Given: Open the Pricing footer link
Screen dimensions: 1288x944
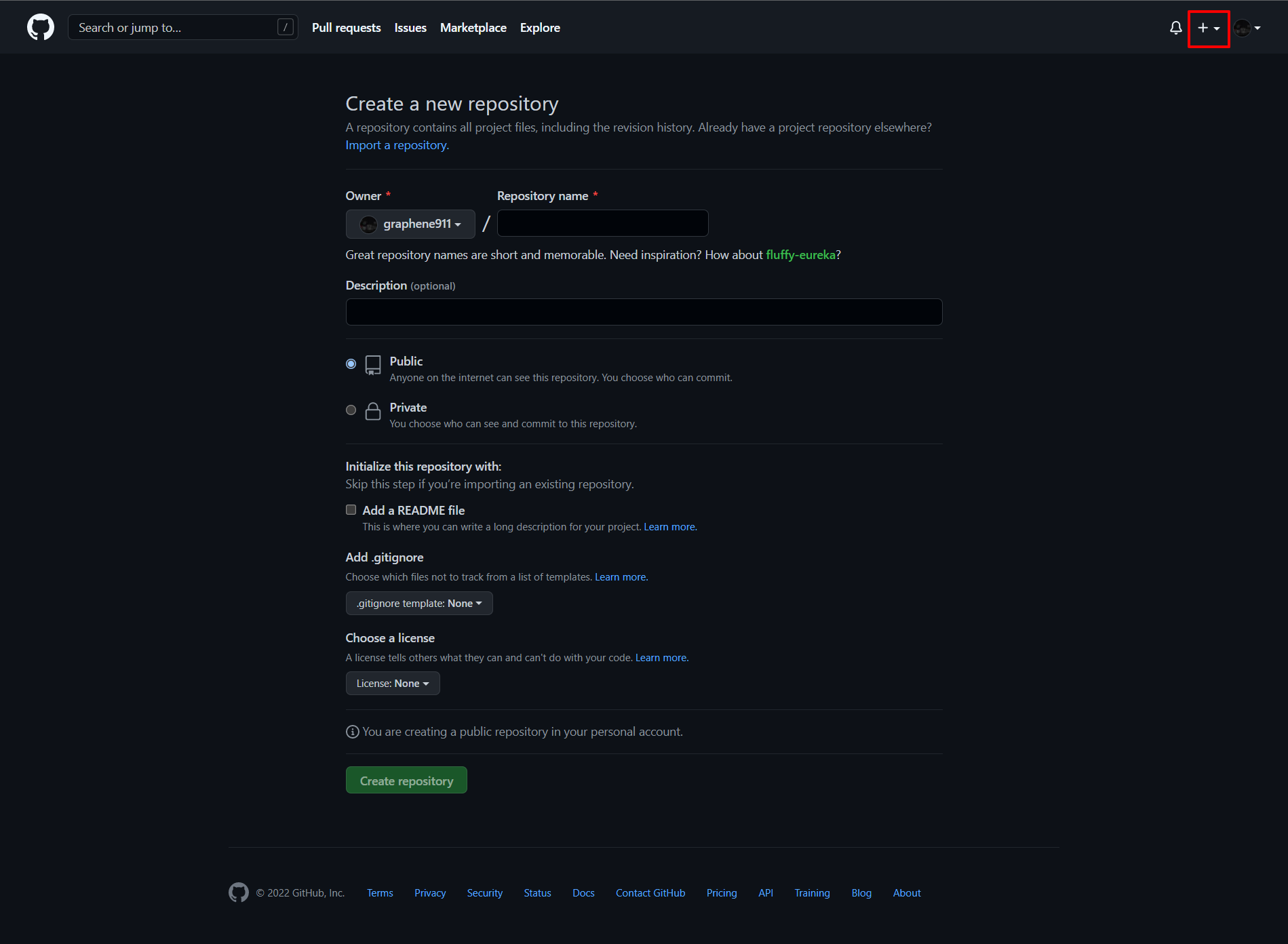Looking at the screenshot, I should (x=722, y=893).
